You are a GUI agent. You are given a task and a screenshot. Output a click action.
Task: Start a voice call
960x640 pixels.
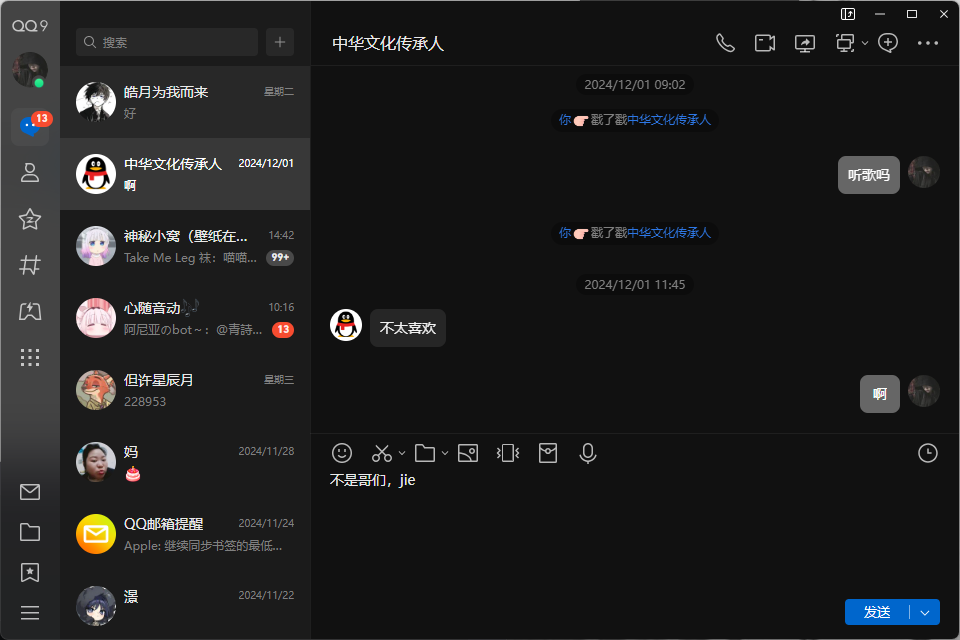(725, 43)
